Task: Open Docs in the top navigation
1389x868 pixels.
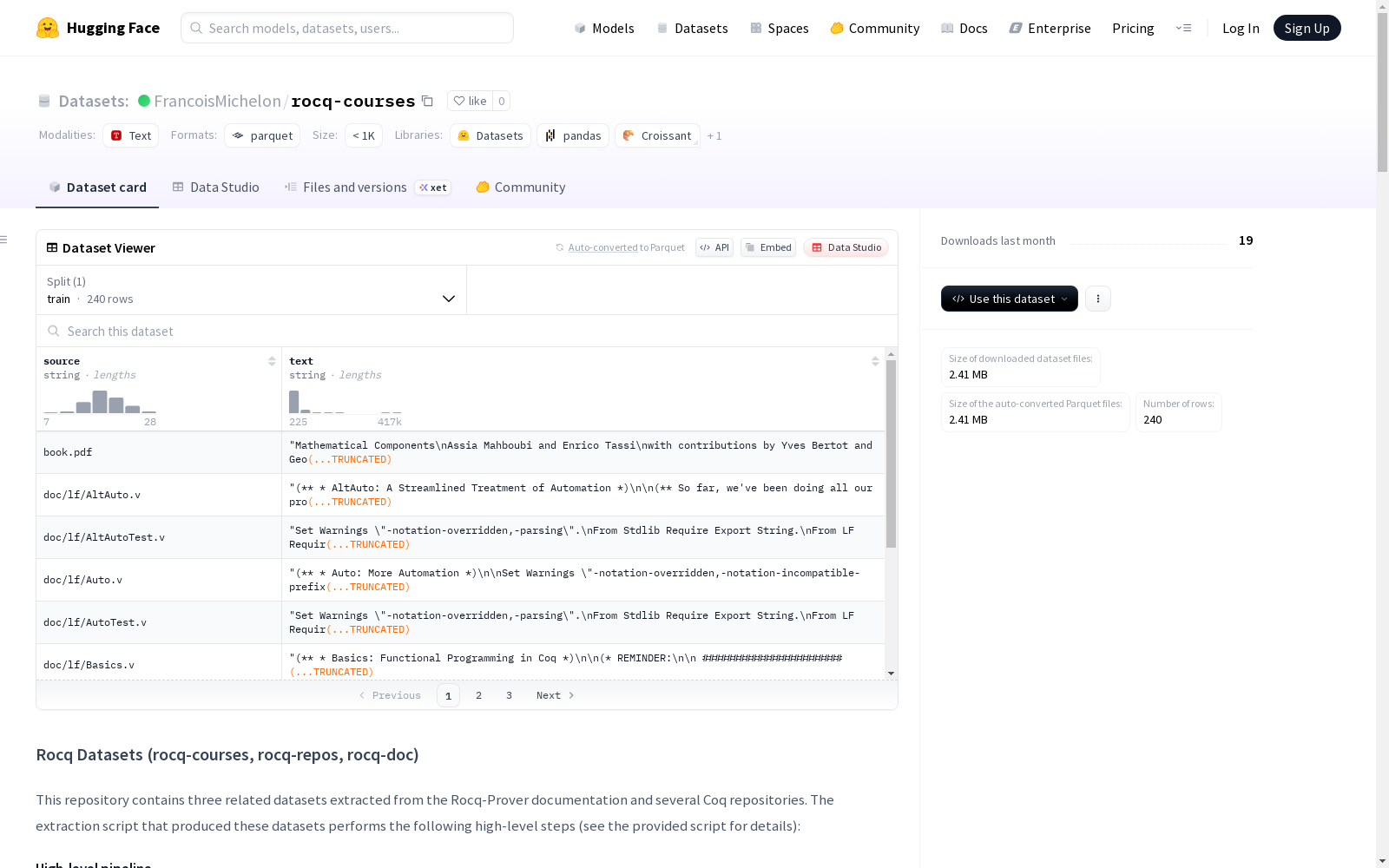Action: coord(964,28)
